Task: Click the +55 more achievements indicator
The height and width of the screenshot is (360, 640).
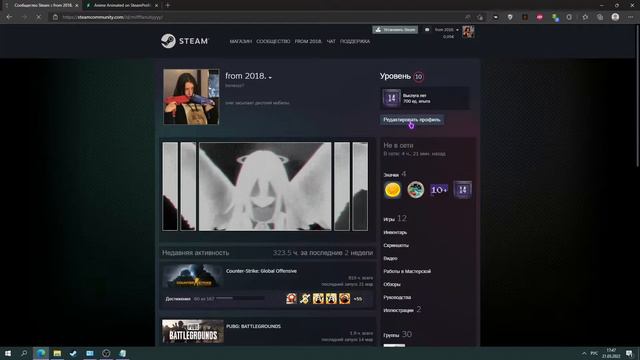Action: (x=358, y=299)
